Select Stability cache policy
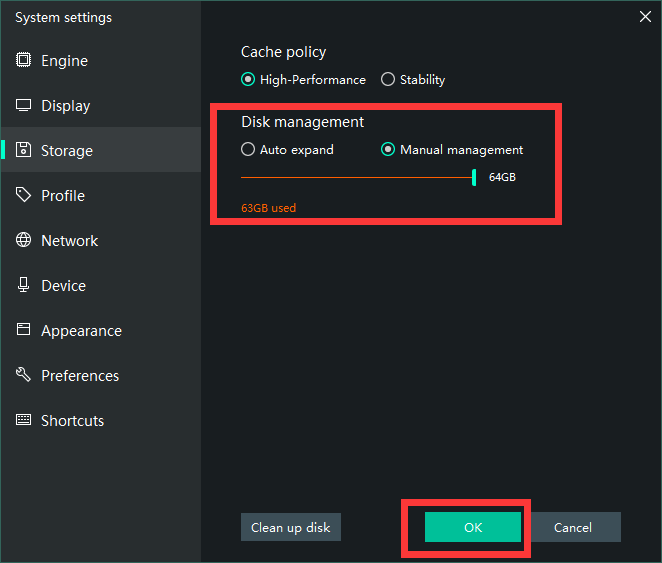This screenshot has width=662, height=563. coord(388,80)
